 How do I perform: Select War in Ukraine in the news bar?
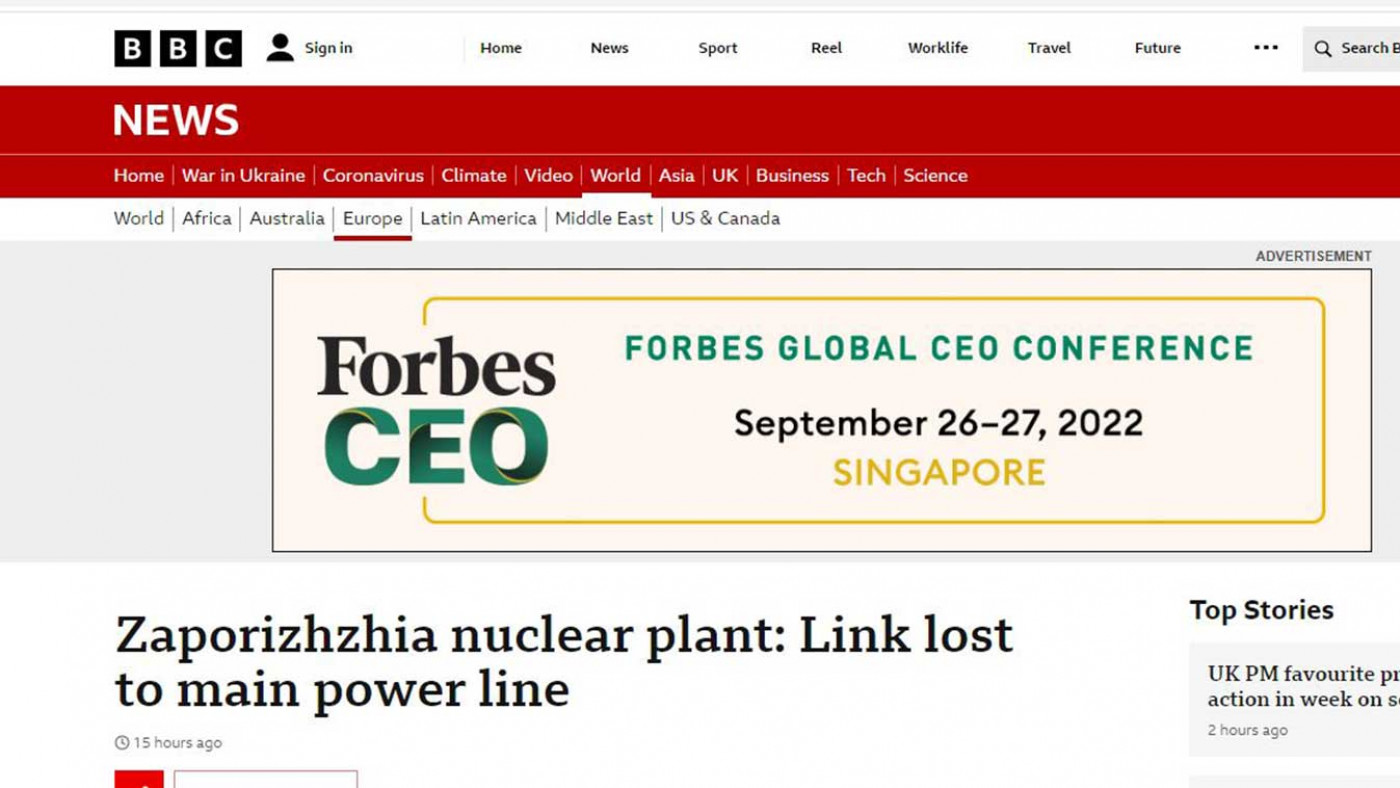click(x=243, y=175)
